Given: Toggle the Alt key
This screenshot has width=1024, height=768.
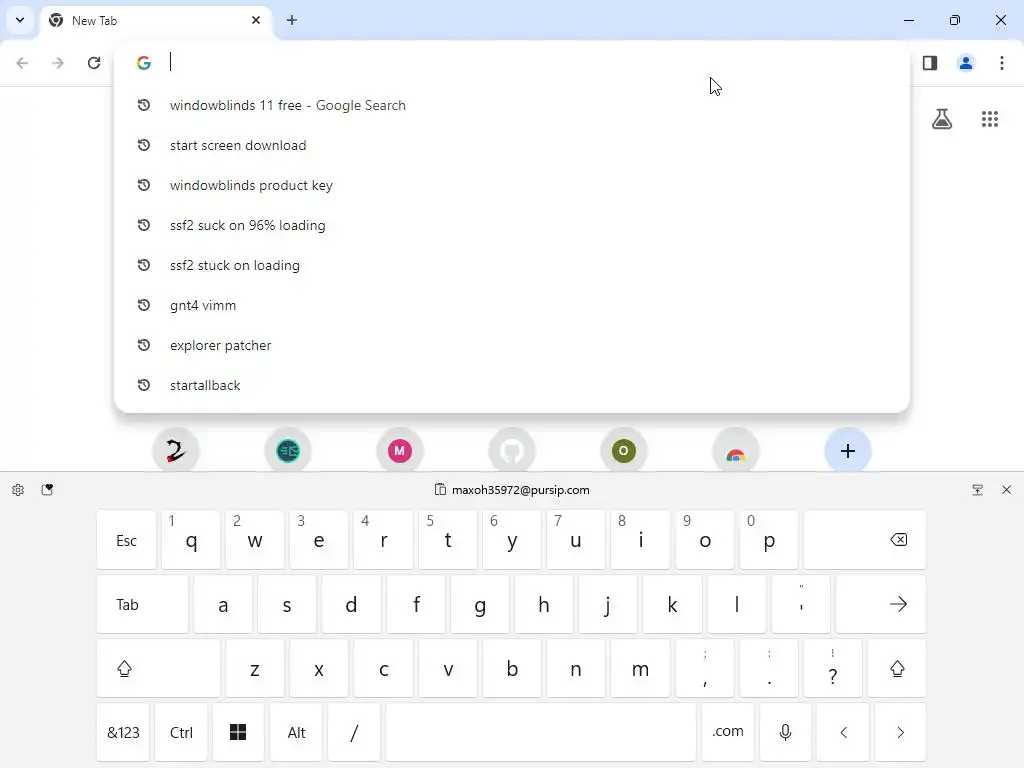Looking at the screenshot, I should 296,732.
